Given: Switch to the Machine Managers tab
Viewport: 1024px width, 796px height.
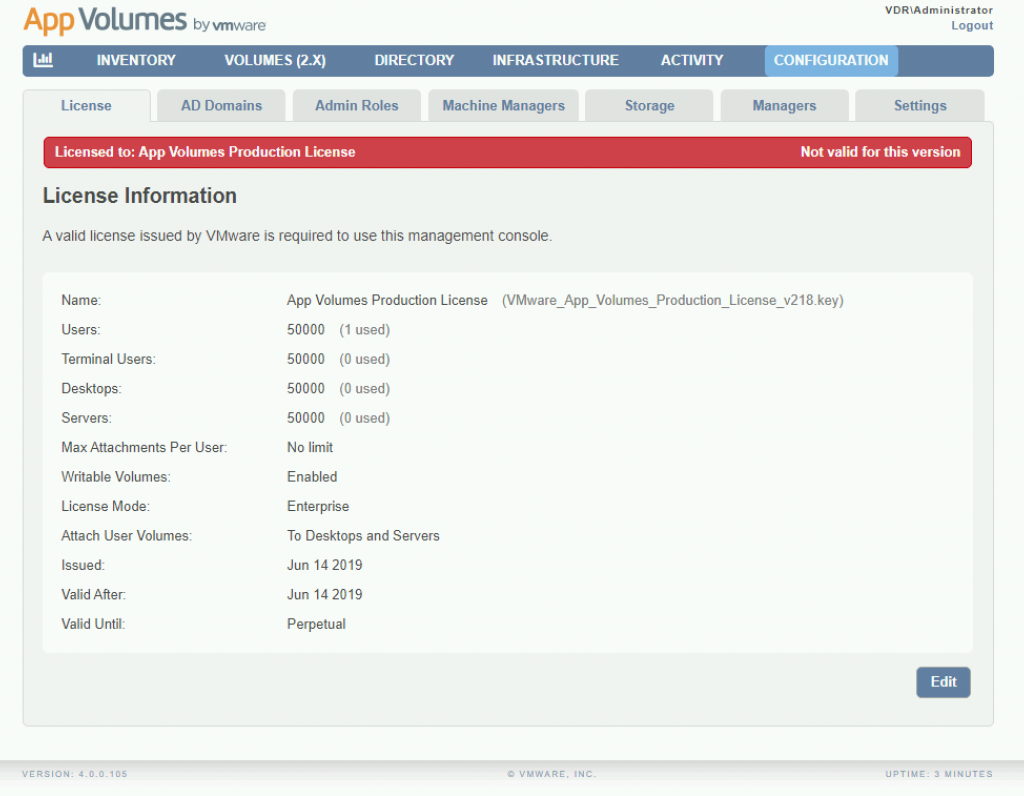Looking at the screenshot, I should click(x=503, y=105).
